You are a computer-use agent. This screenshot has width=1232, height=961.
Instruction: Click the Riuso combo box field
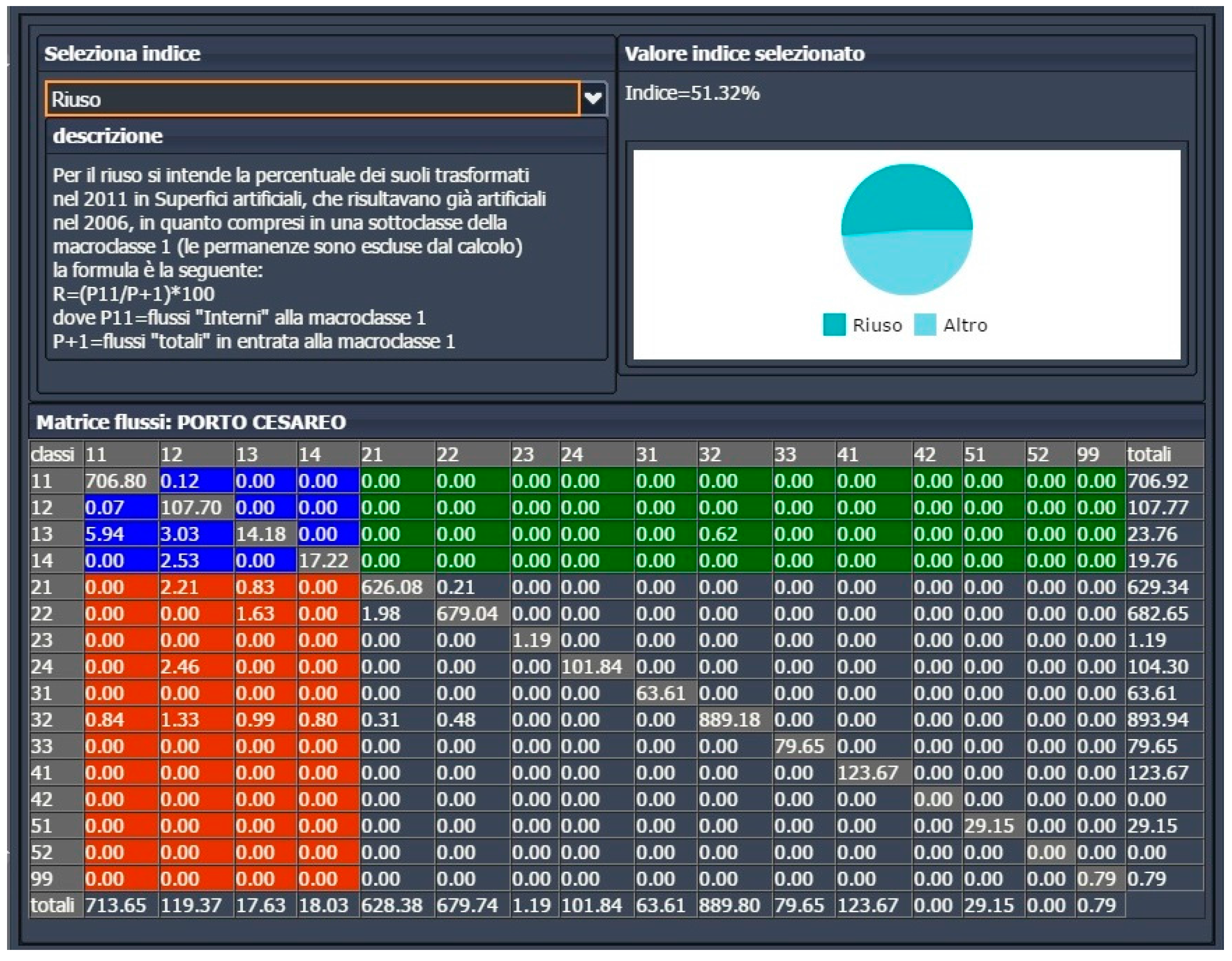[312, 99]
